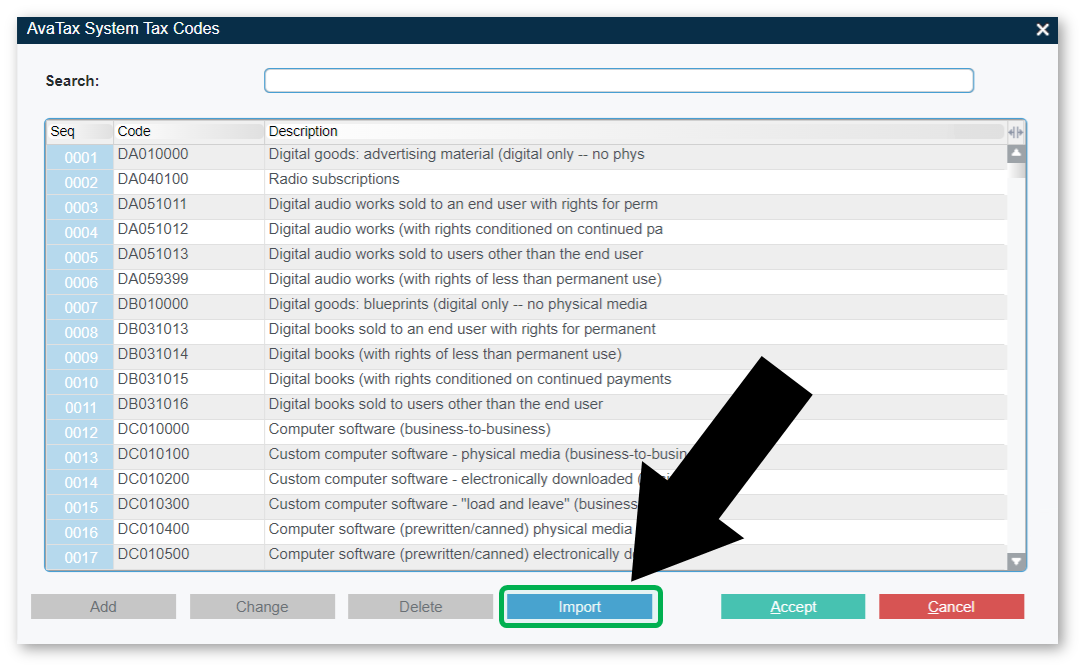Select Digital goods: blueprints description
This screenshot has width=1084, height=670.
point(458,304)
